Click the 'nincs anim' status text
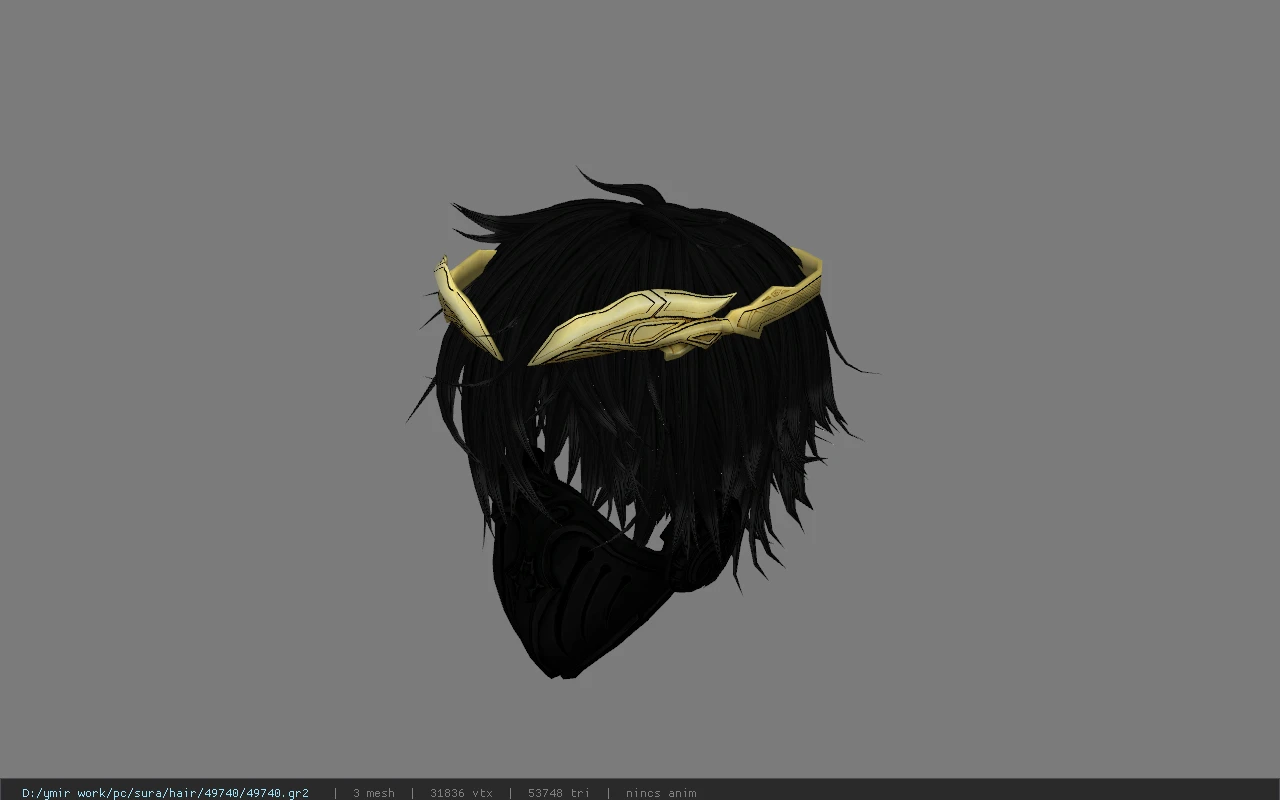 (x=661, y=793)
